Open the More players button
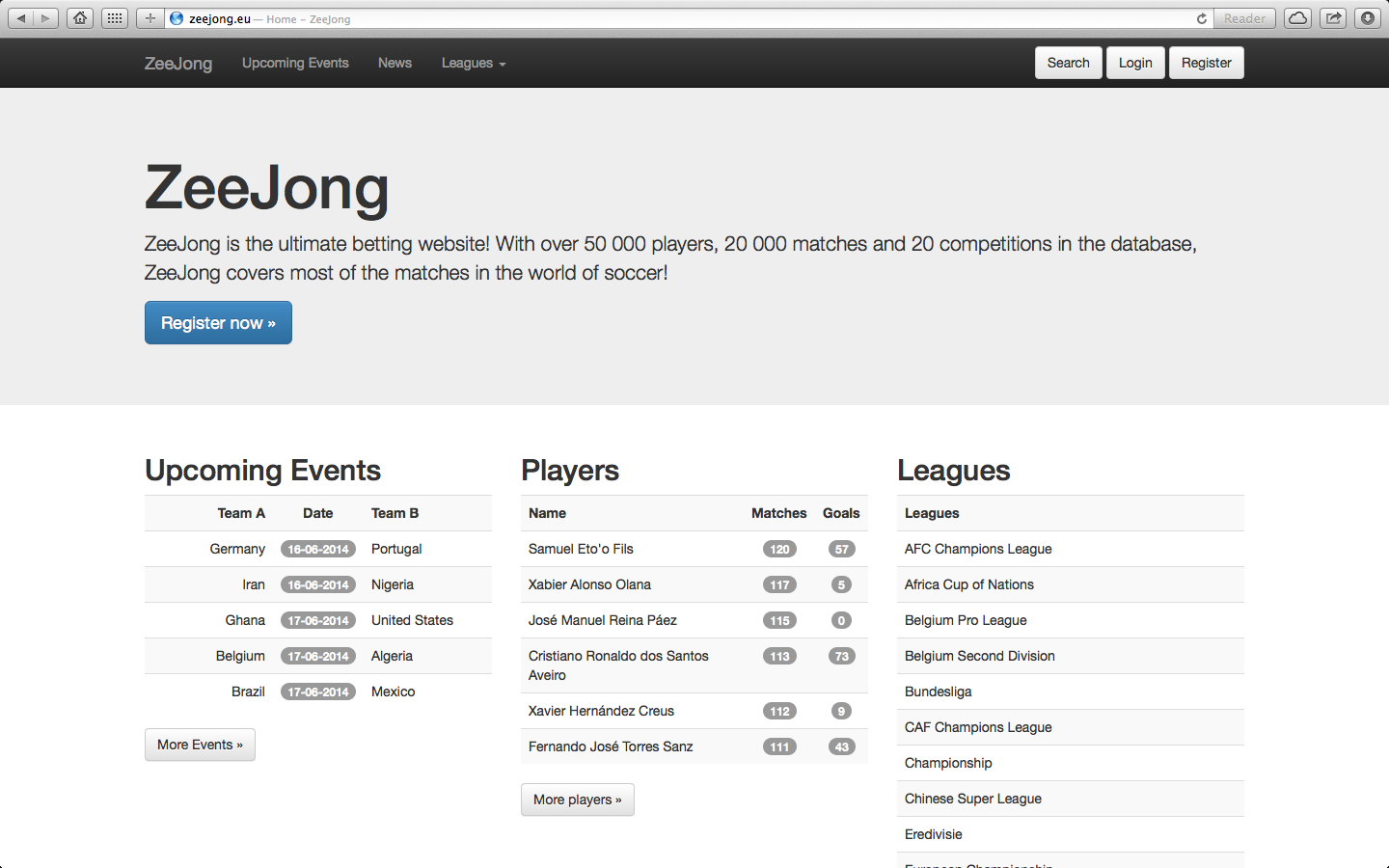The image size is (1389, 868). pos(577,800)
